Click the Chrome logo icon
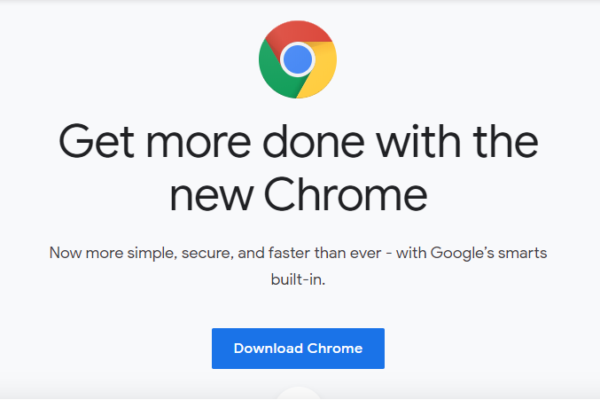 point(298,59)
